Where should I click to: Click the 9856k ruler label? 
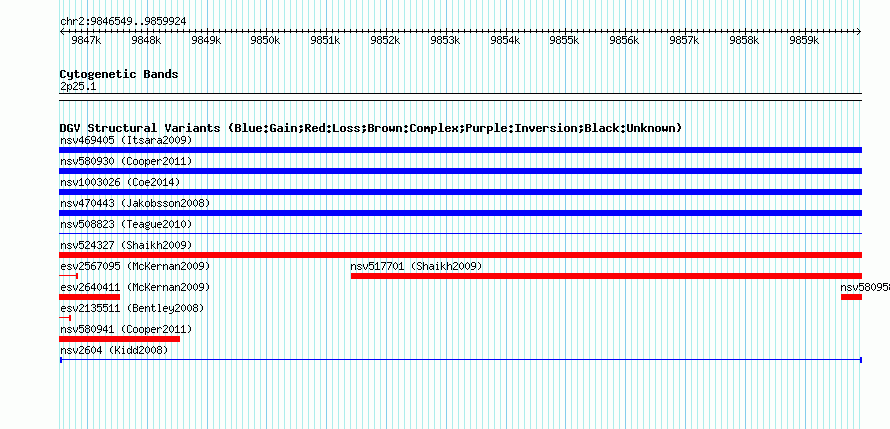coord(624,40)
